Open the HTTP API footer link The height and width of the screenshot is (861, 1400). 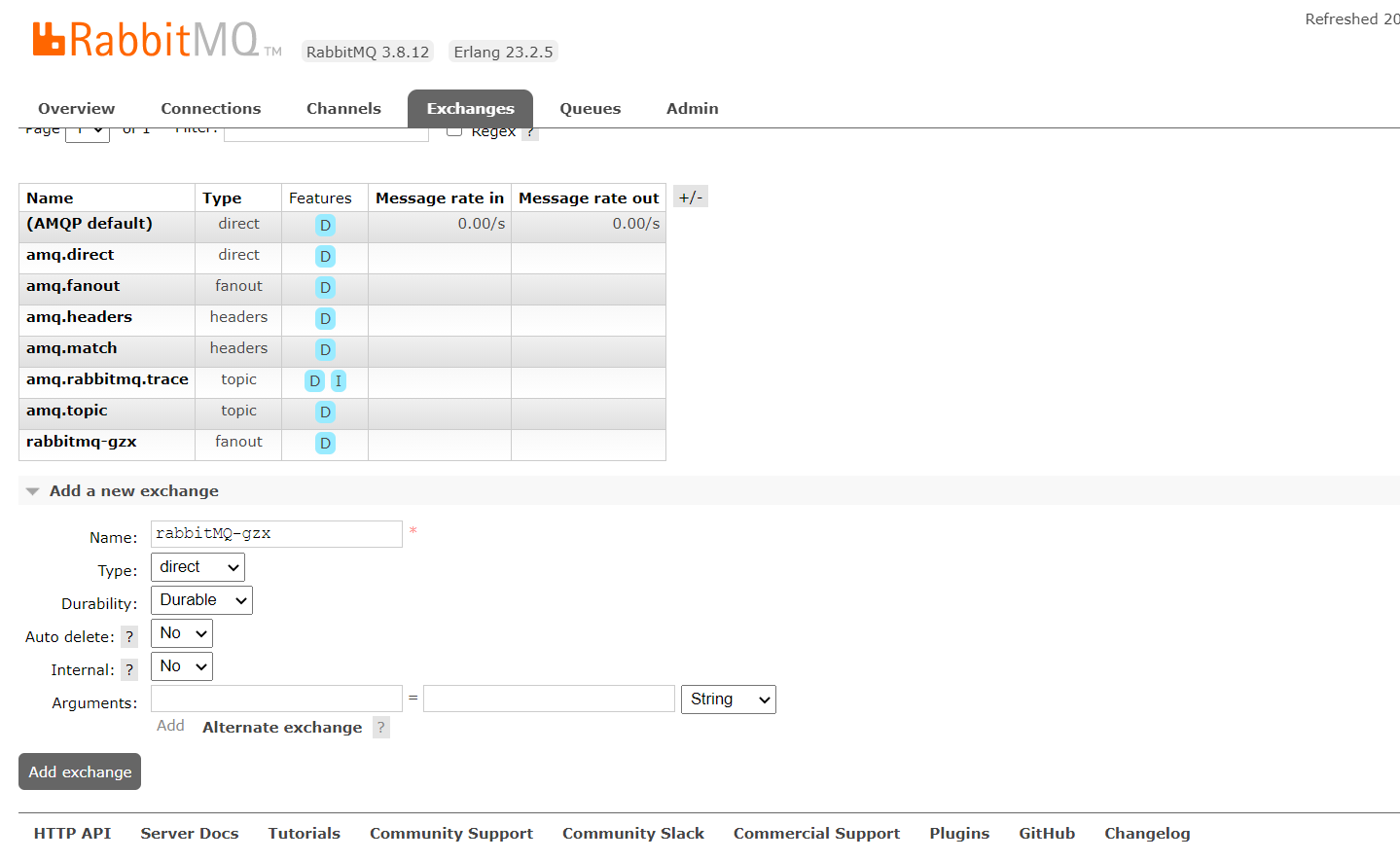pos(72,834)
